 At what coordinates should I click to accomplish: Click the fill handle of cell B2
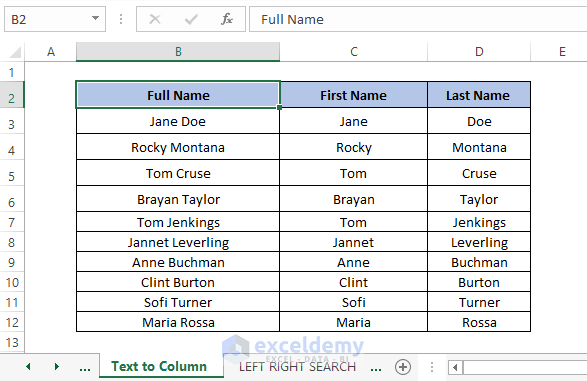coord(279,107)
